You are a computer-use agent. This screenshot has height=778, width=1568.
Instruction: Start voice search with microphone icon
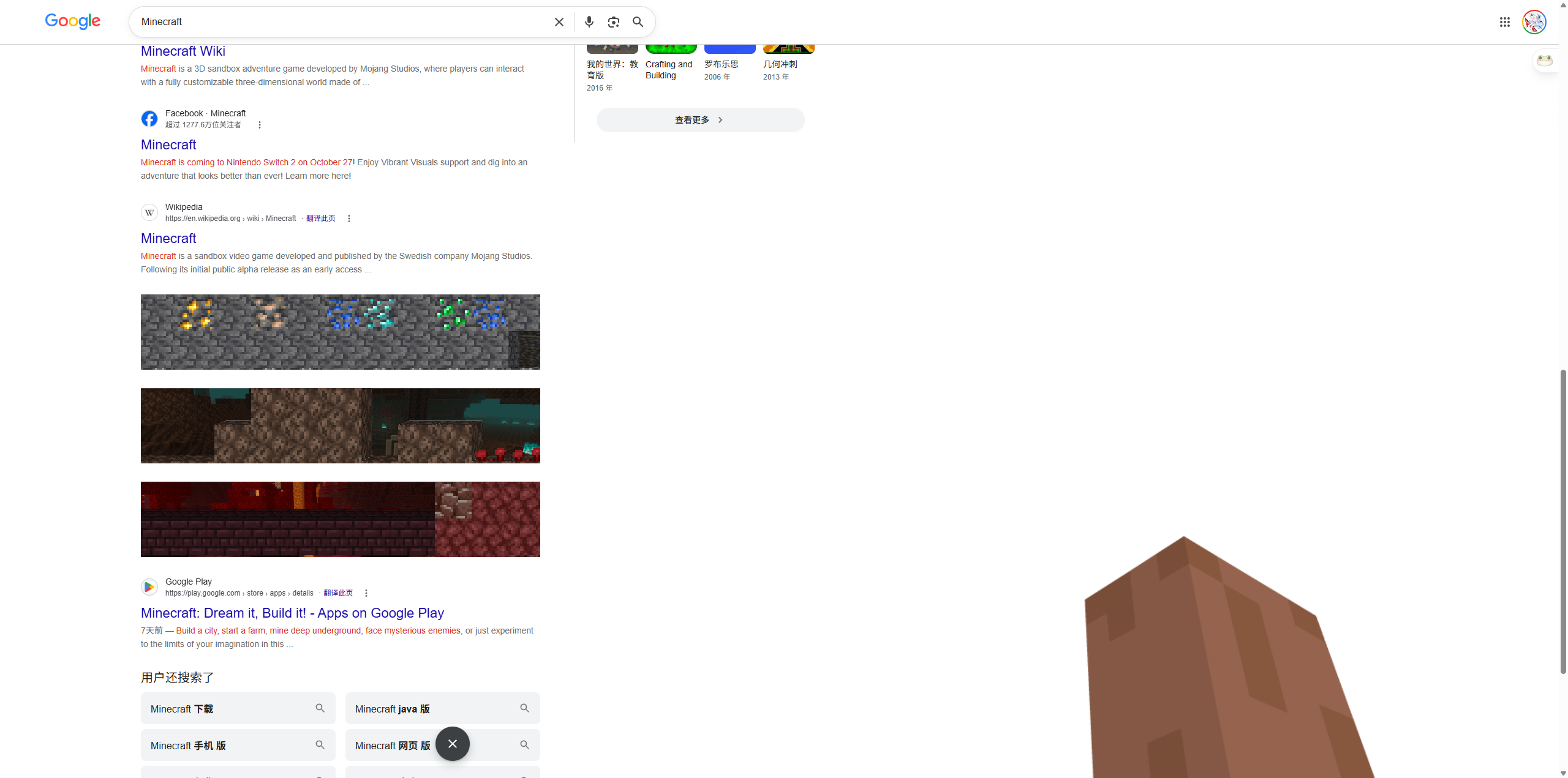(x=589, y=22)
